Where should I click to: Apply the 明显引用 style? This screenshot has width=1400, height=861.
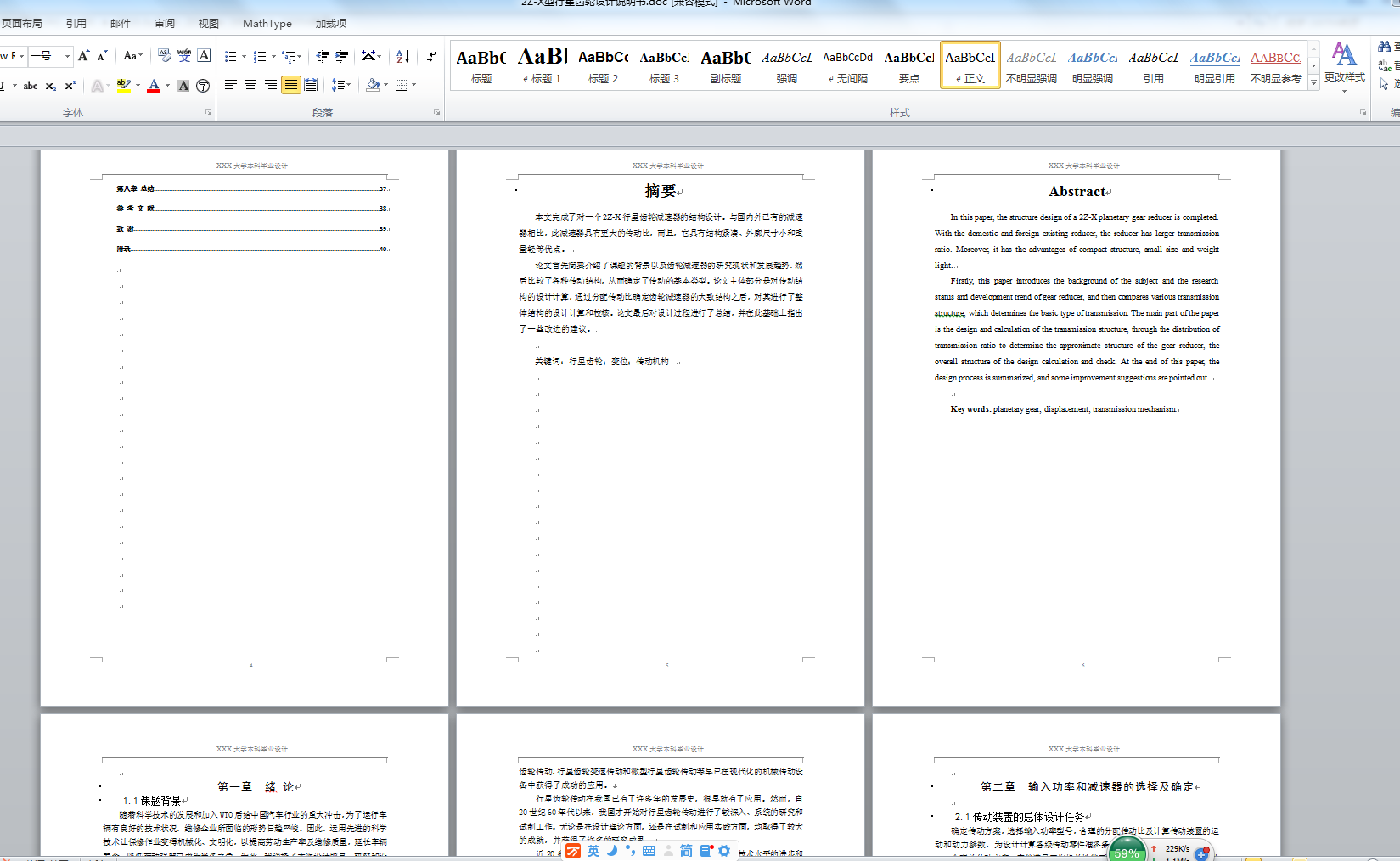(x=1215, y=65)
